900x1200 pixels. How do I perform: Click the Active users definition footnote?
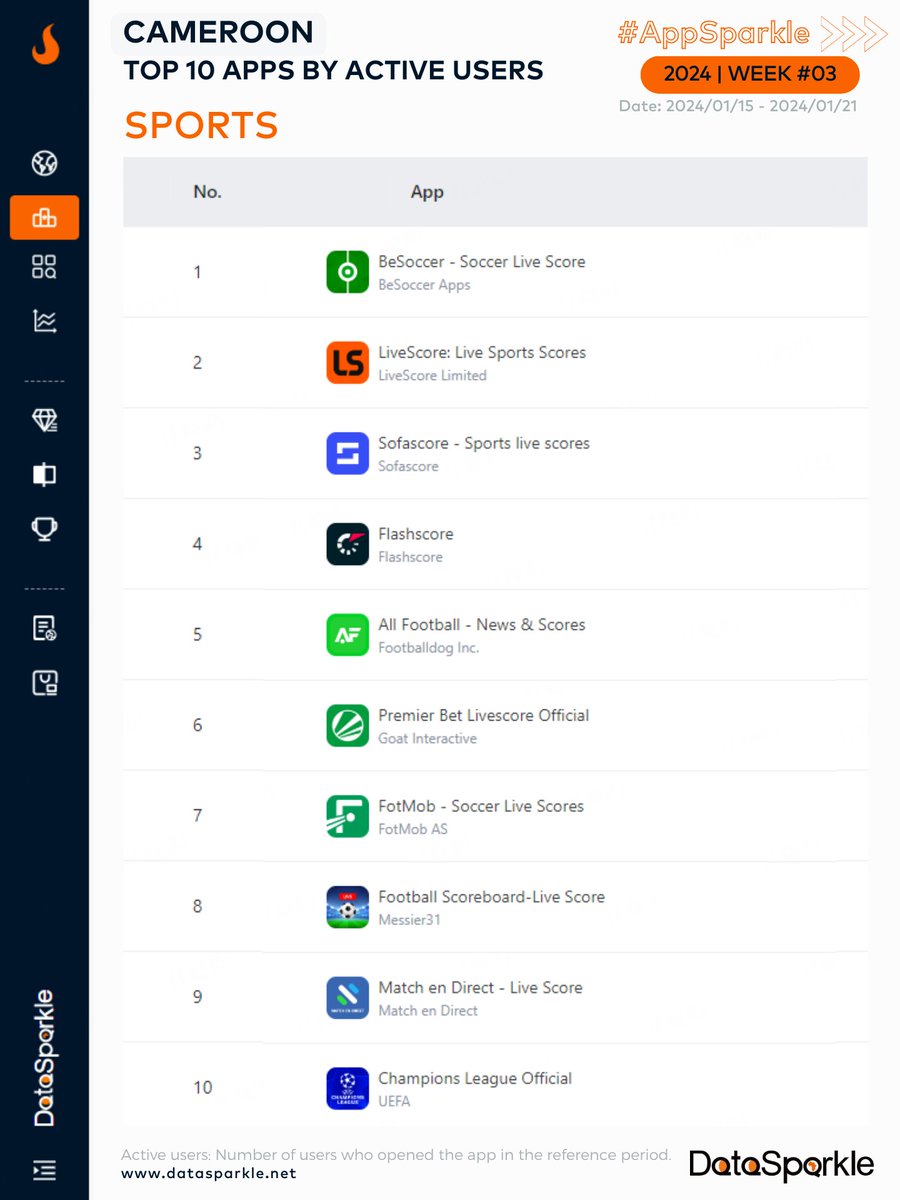tap(396, 1155)
